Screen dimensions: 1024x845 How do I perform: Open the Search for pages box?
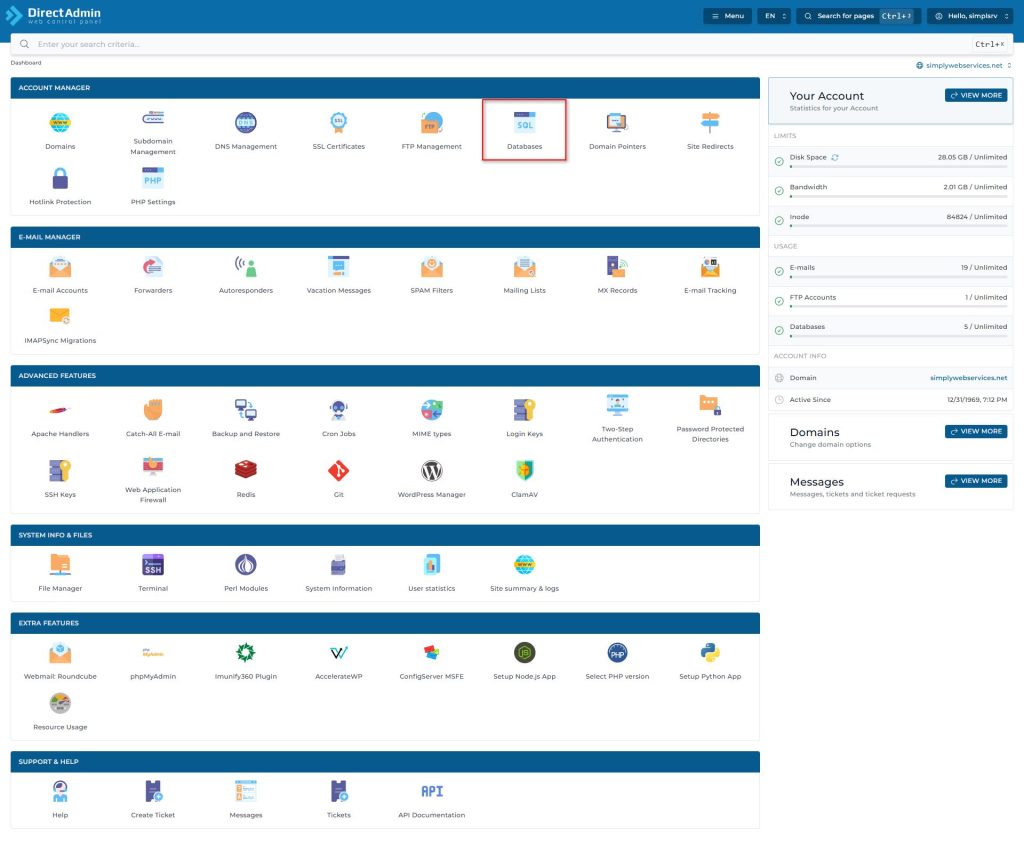click(858, 16)
